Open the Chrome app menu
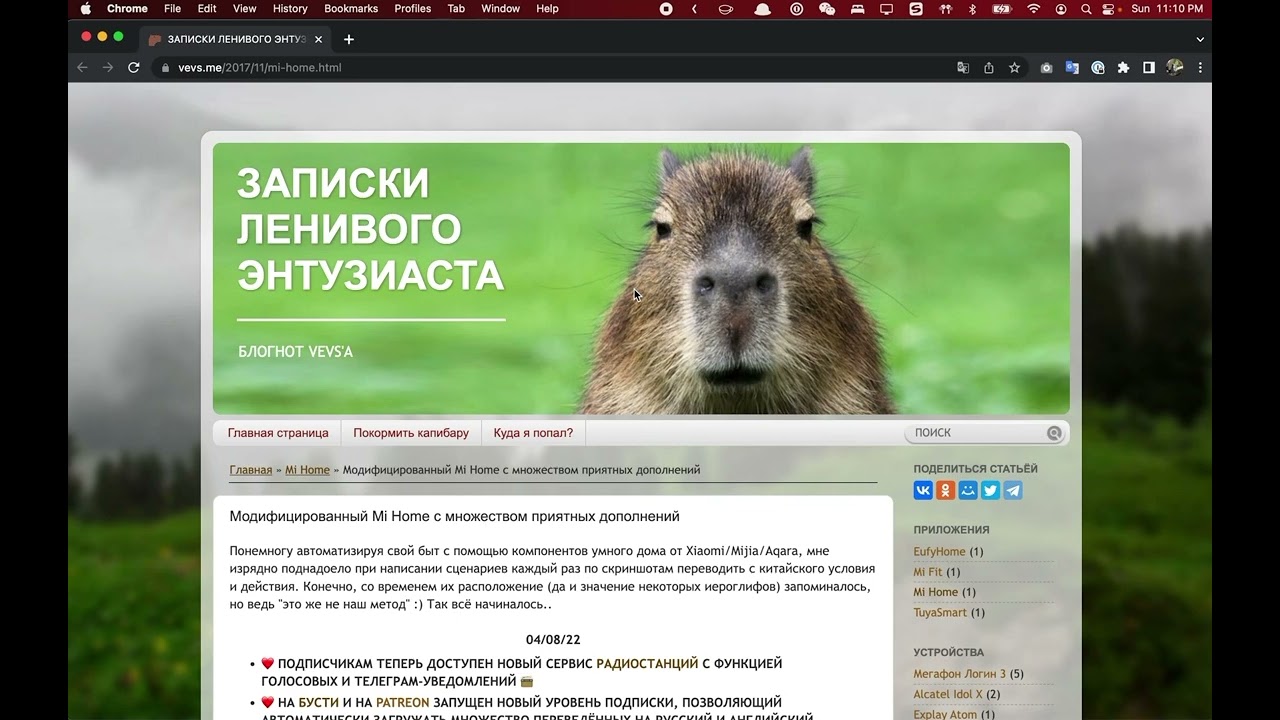1280x720 pixels. [127, 8]
